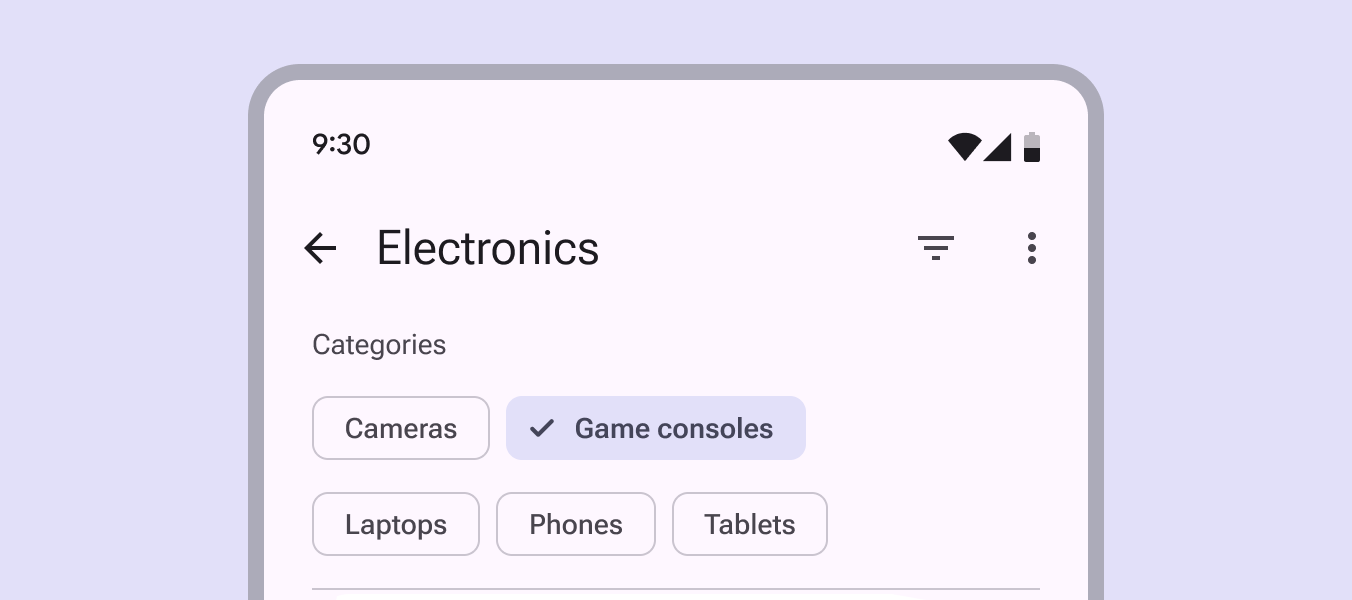Click the lavender background outside the phone
The height and width of the screenshot is (600, 1352).
[x=120, y=300]
